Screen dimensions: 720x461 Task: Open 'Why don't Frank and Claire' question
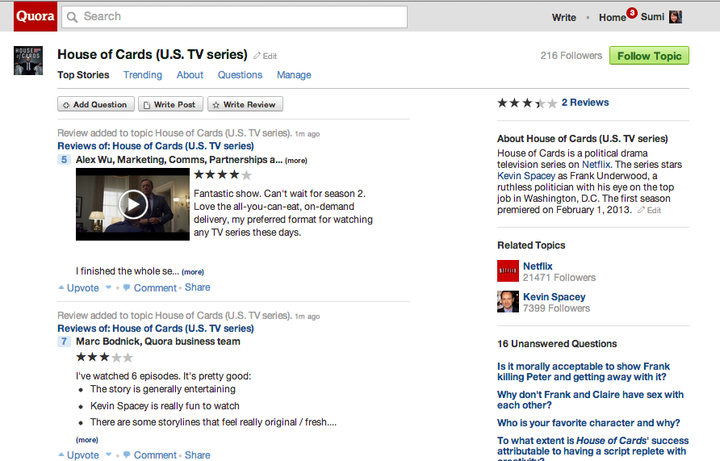pyautogui.click(x=590, y=400)
